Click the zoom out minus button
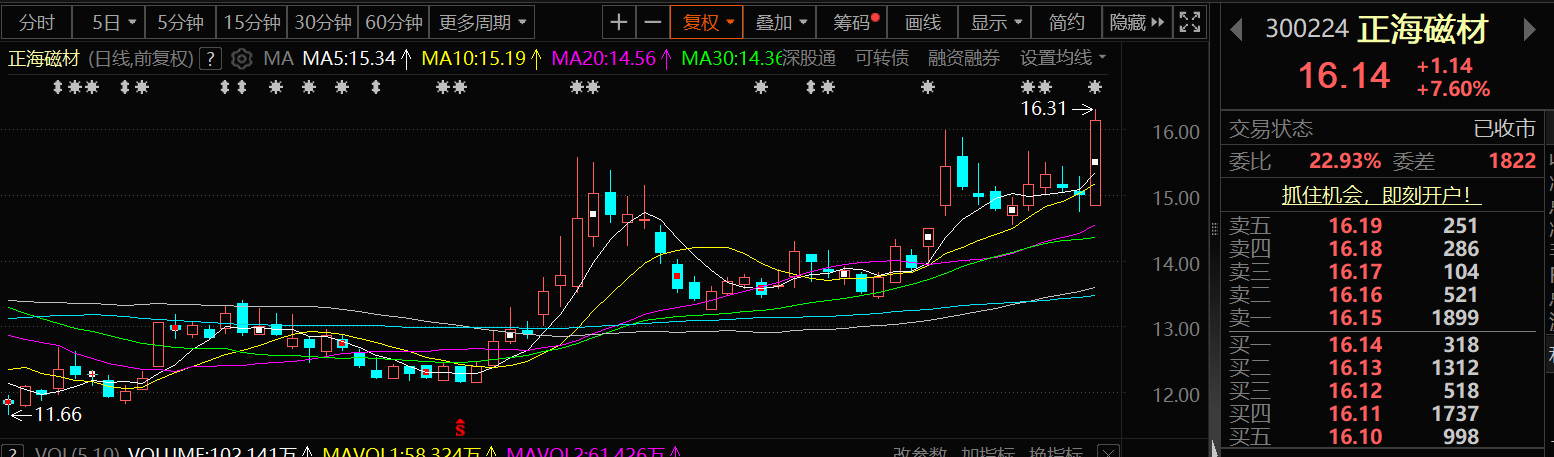 pos(653,21)
